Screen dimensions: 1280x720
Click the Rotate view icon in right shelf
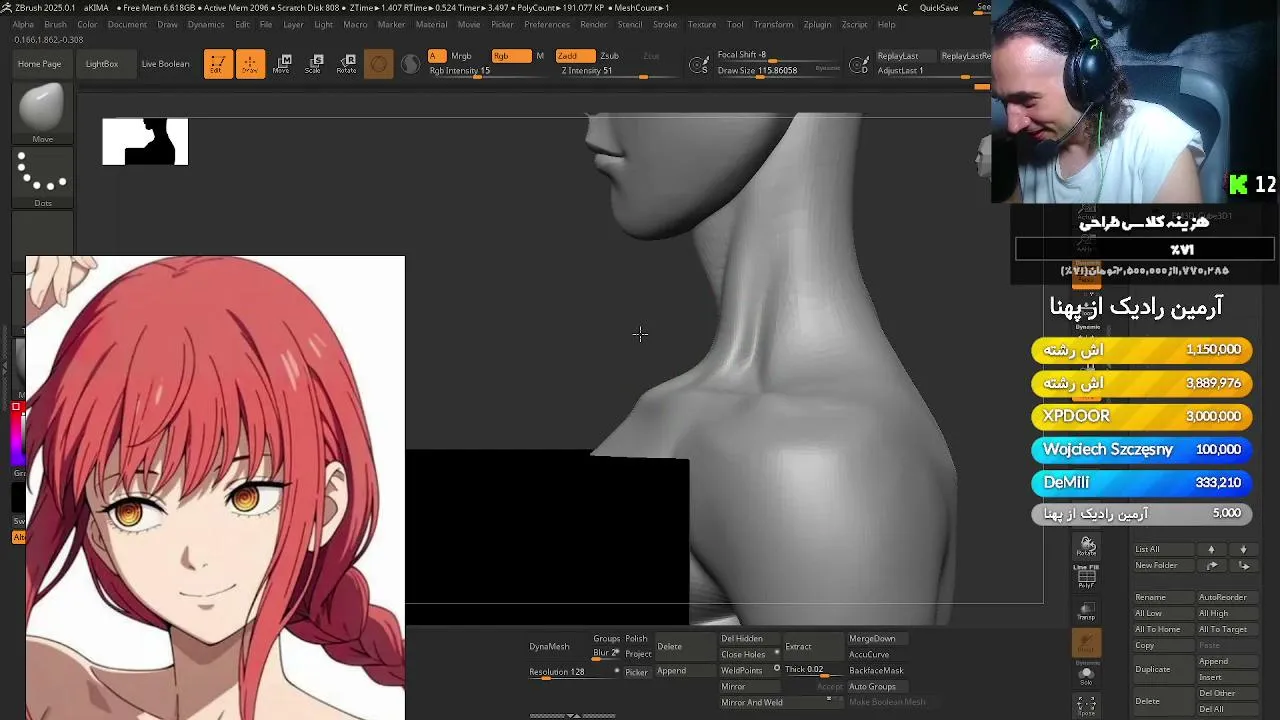pyautogui.click(x=1087, y=546)
